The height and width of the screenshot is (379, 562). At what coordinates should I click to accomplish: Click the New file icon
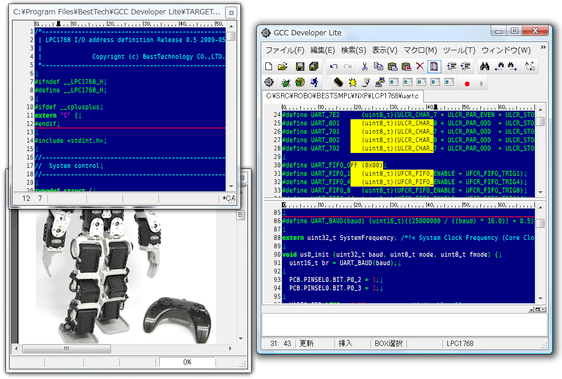point(268,66)
